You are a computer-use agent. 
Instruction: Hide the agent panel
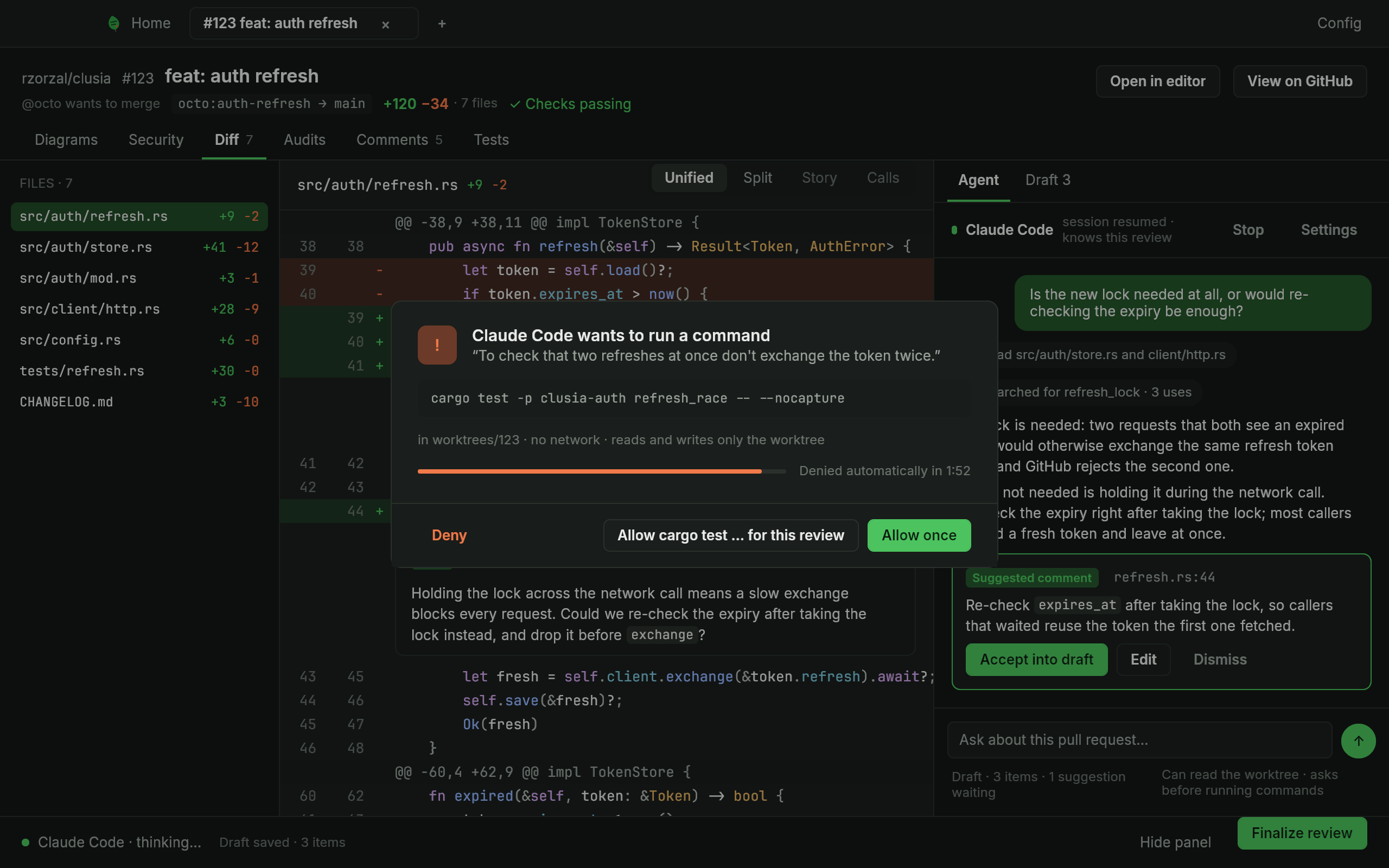pos(1175,842)
